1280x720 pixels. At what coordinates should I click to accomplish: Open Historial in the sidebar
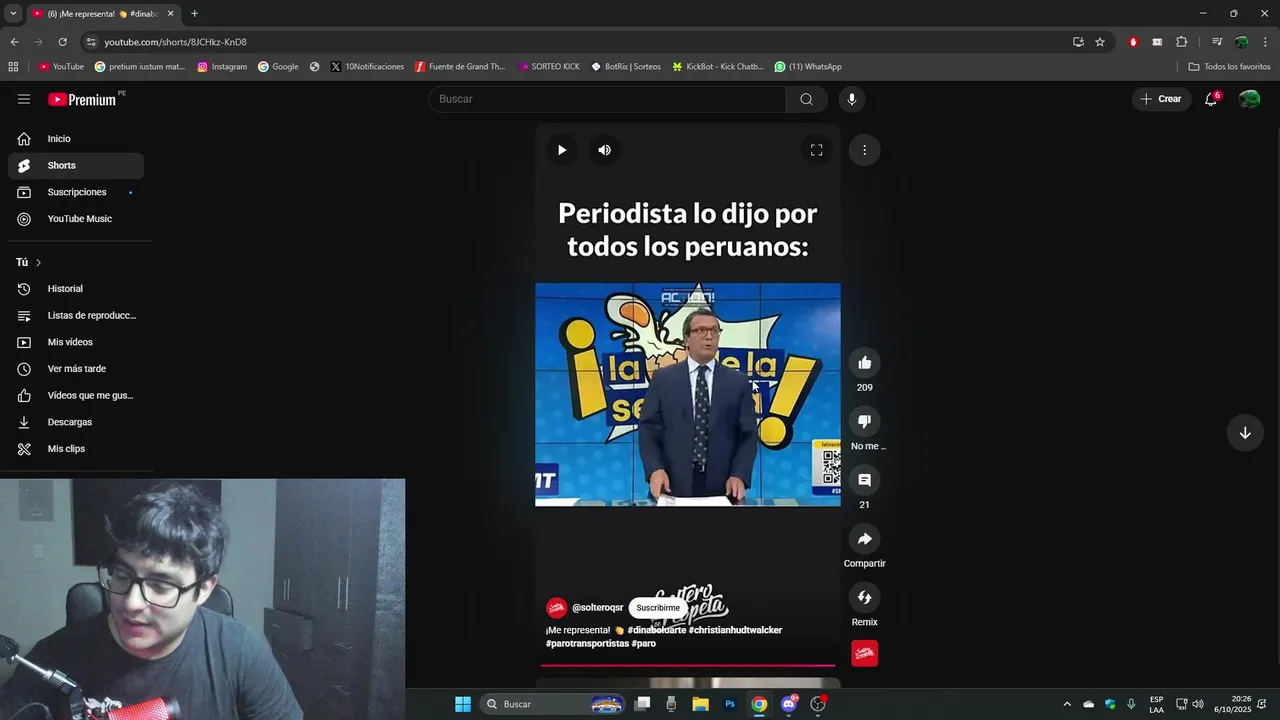(x=76, y=289)
